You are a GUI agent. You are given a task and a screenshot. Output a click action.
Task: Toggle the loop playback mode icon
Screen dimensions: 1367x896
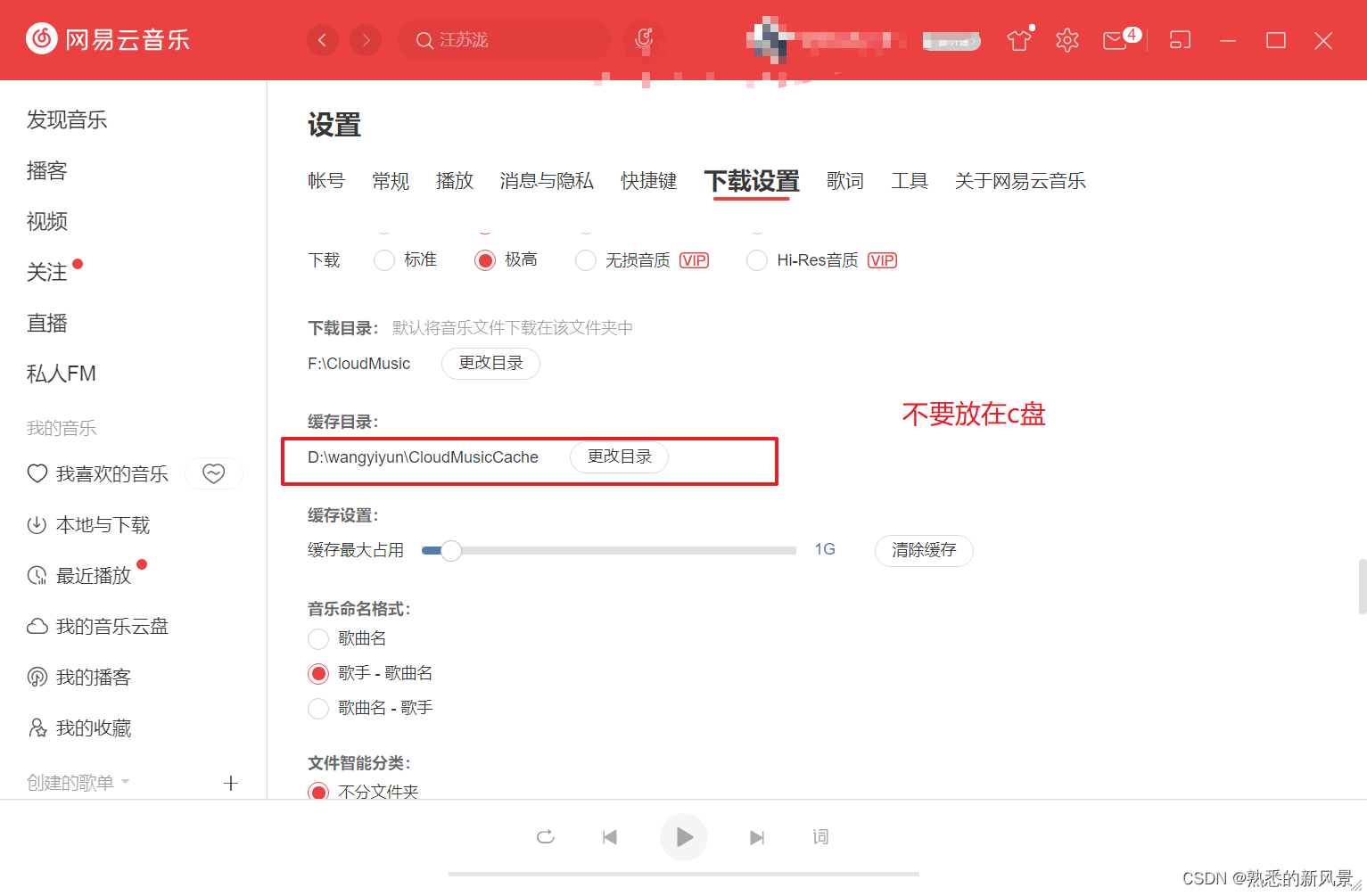(546, 836)
